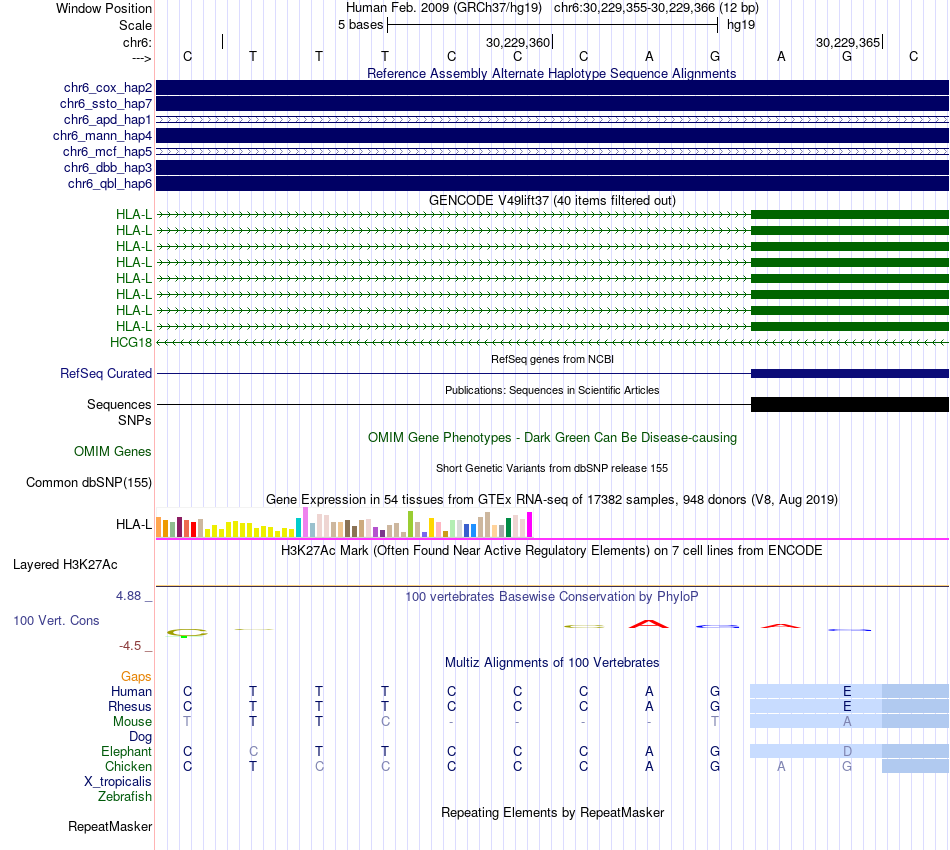This screenshot has width=950, height=850.
Task: Open Reference Assembly Alternate Haplotype Sequence Alignments title
Action: 551,73
